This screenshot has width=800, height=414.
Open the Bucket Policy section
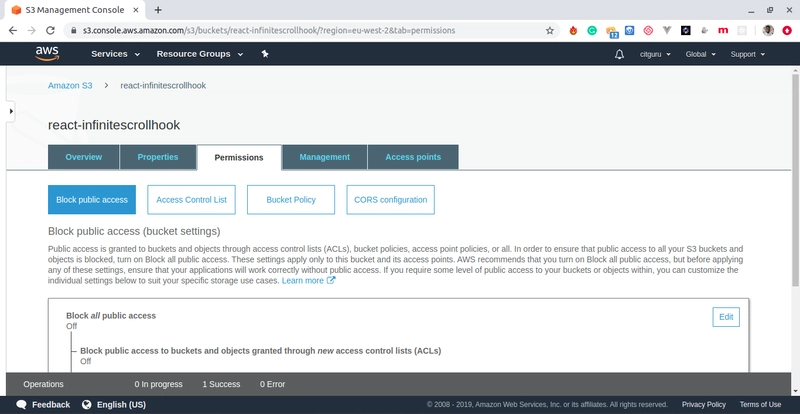point(291,200)
